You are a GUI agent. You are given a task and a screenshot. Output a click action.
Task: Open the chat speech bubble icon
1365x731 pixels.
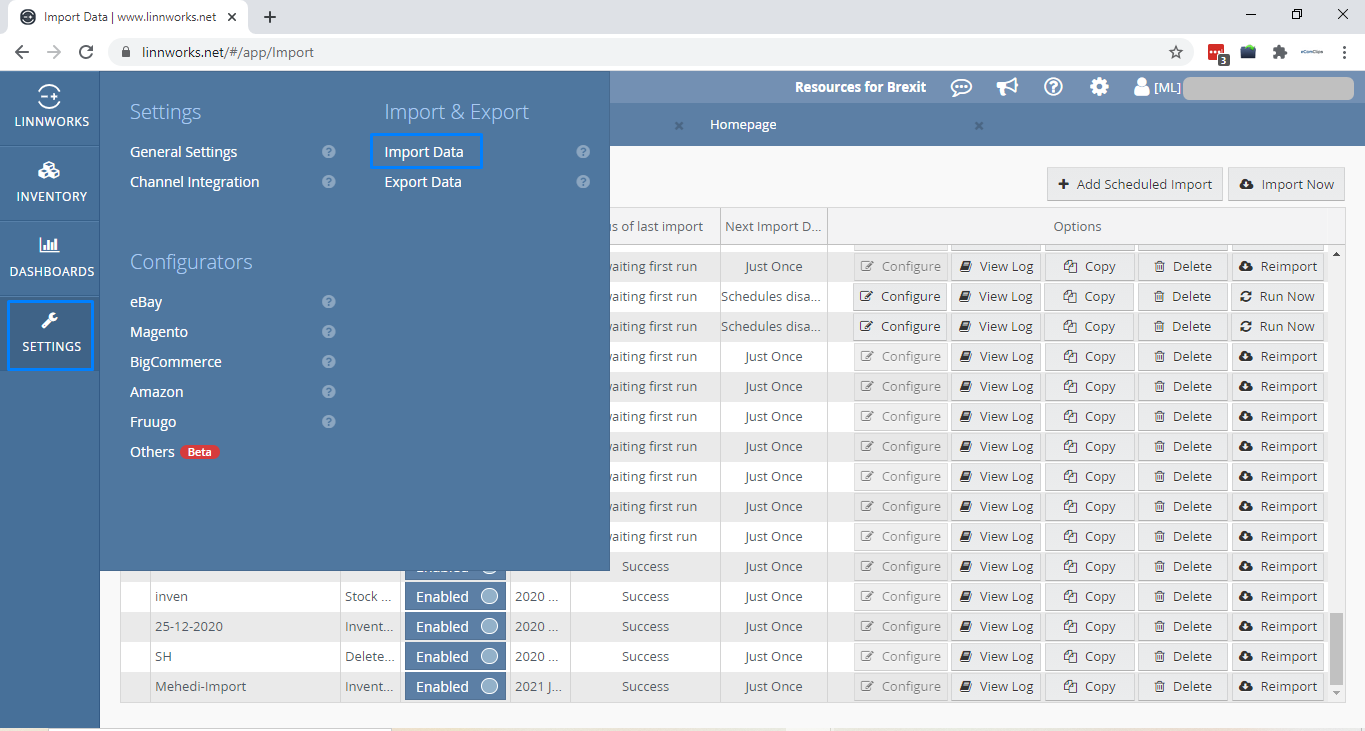(x=961, y=87)
